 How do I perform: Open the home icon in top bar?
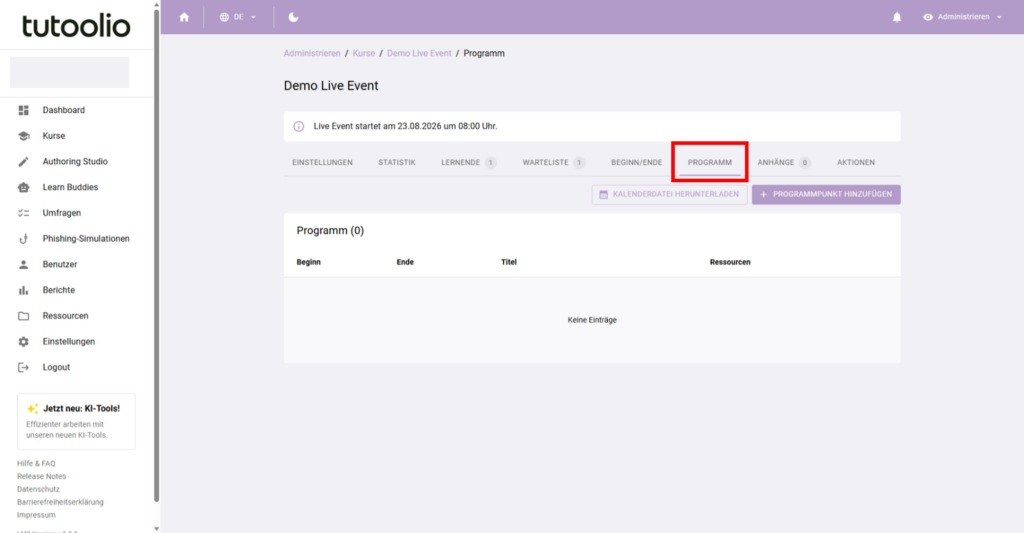[x=184, y=17]
